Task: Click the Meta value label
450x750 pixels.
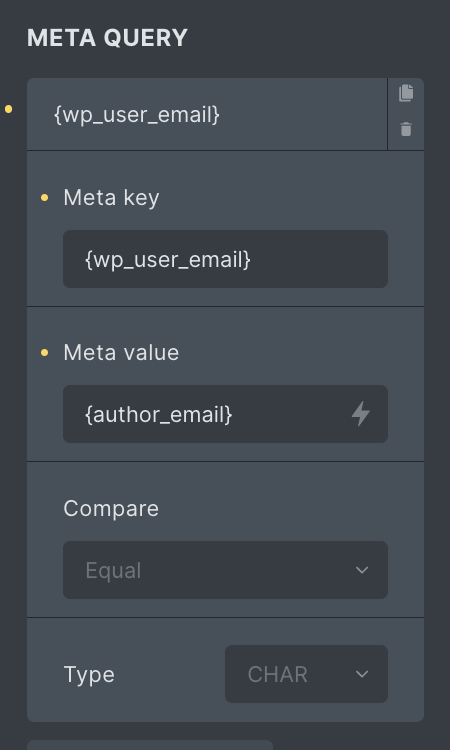Action: [x=121, y=353]
